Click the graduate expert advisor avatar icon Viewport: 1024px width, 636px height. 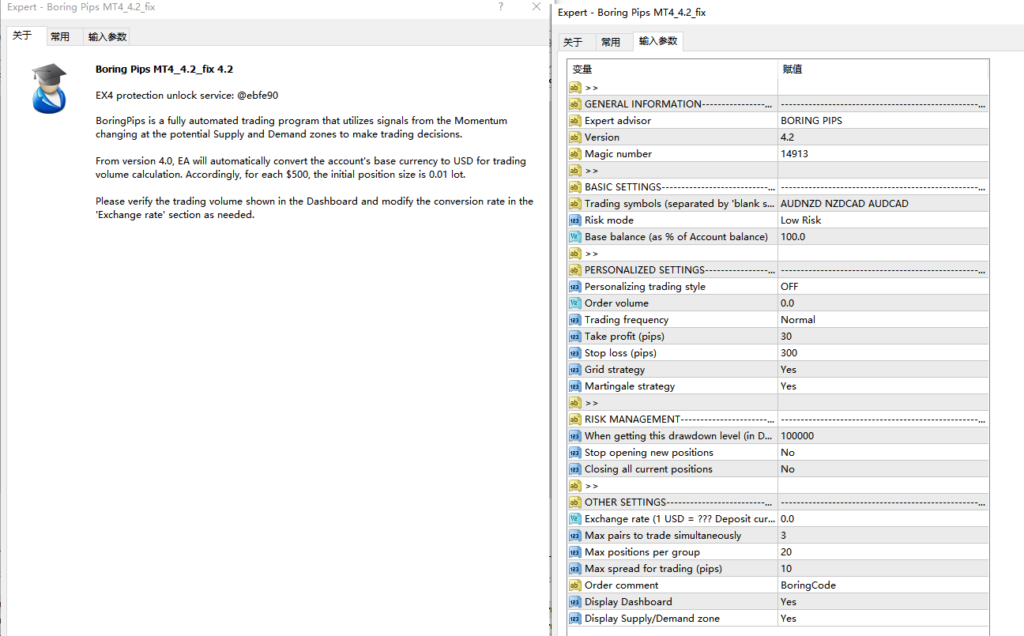tap(48, 88)
